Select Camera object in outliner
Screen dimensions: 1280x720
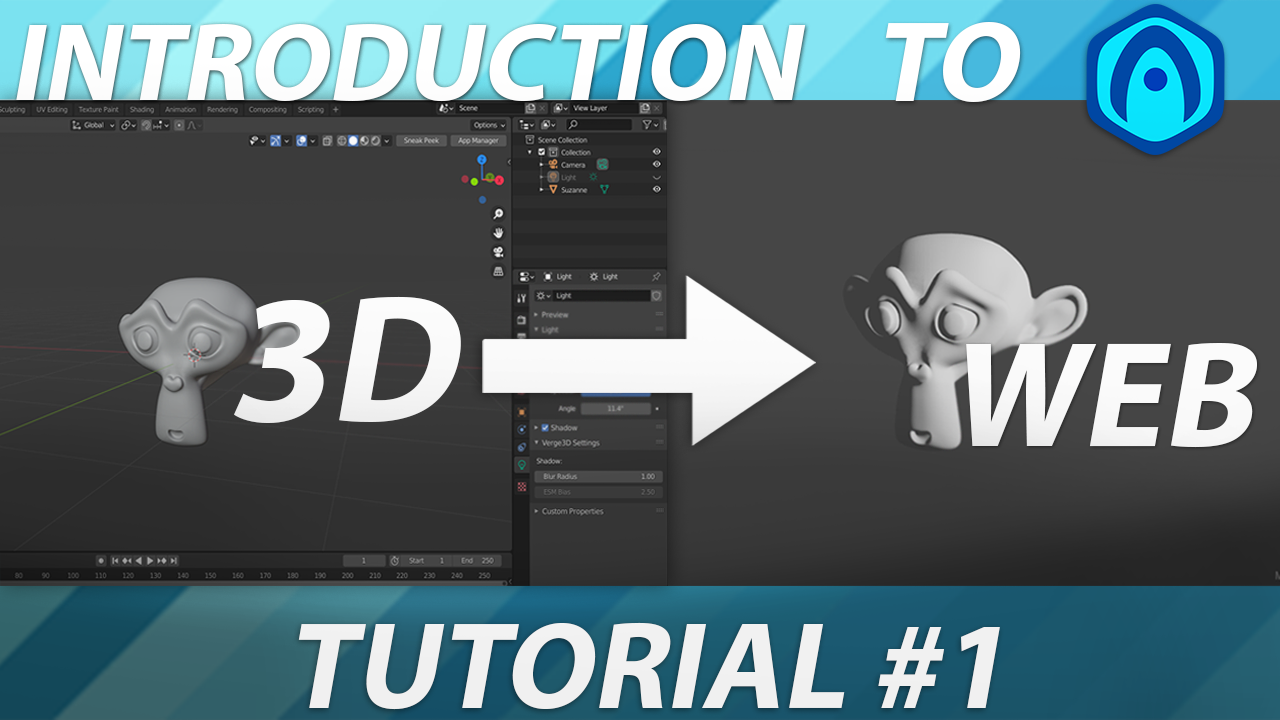click(x=573, y=165)
